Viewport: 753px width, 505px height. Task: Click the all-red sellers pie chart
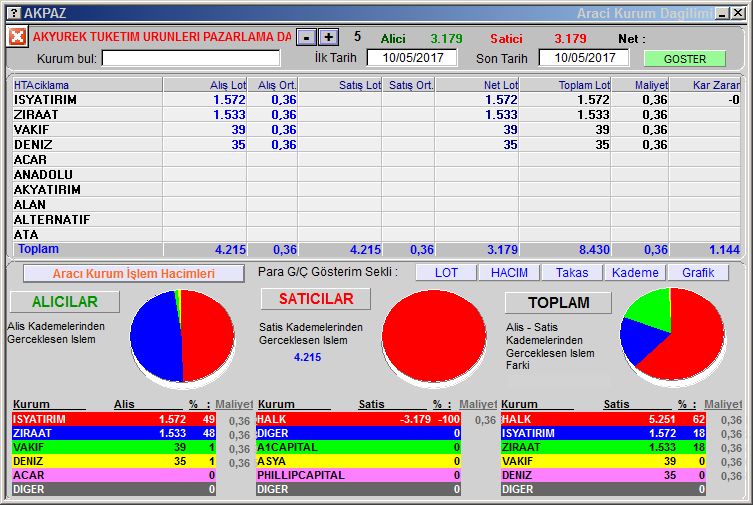pyautogui.click(x=434, y=337)
